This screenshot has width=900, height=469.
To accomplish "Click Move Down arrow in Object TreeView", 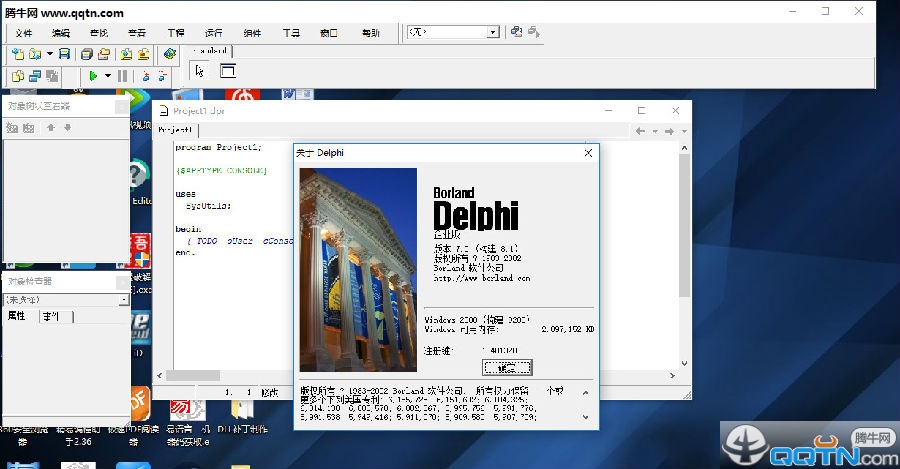I will [x=67, y=127].
